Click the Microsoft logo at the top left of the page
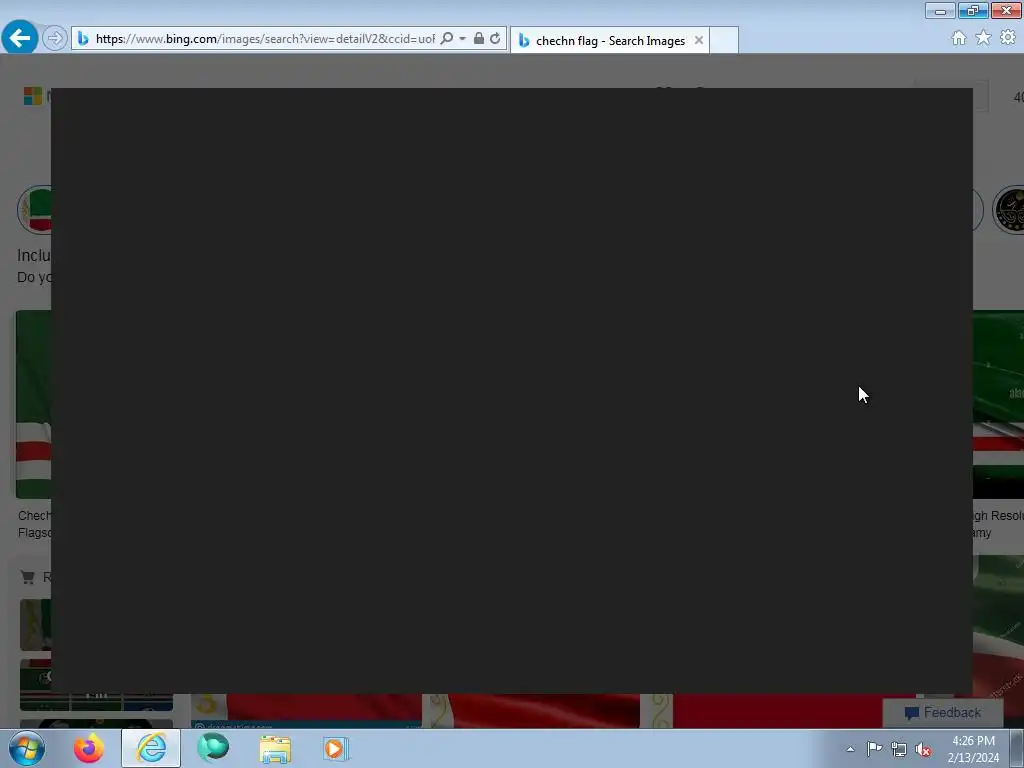This screenshot has width=1024, height=768. tap(33, 96)
